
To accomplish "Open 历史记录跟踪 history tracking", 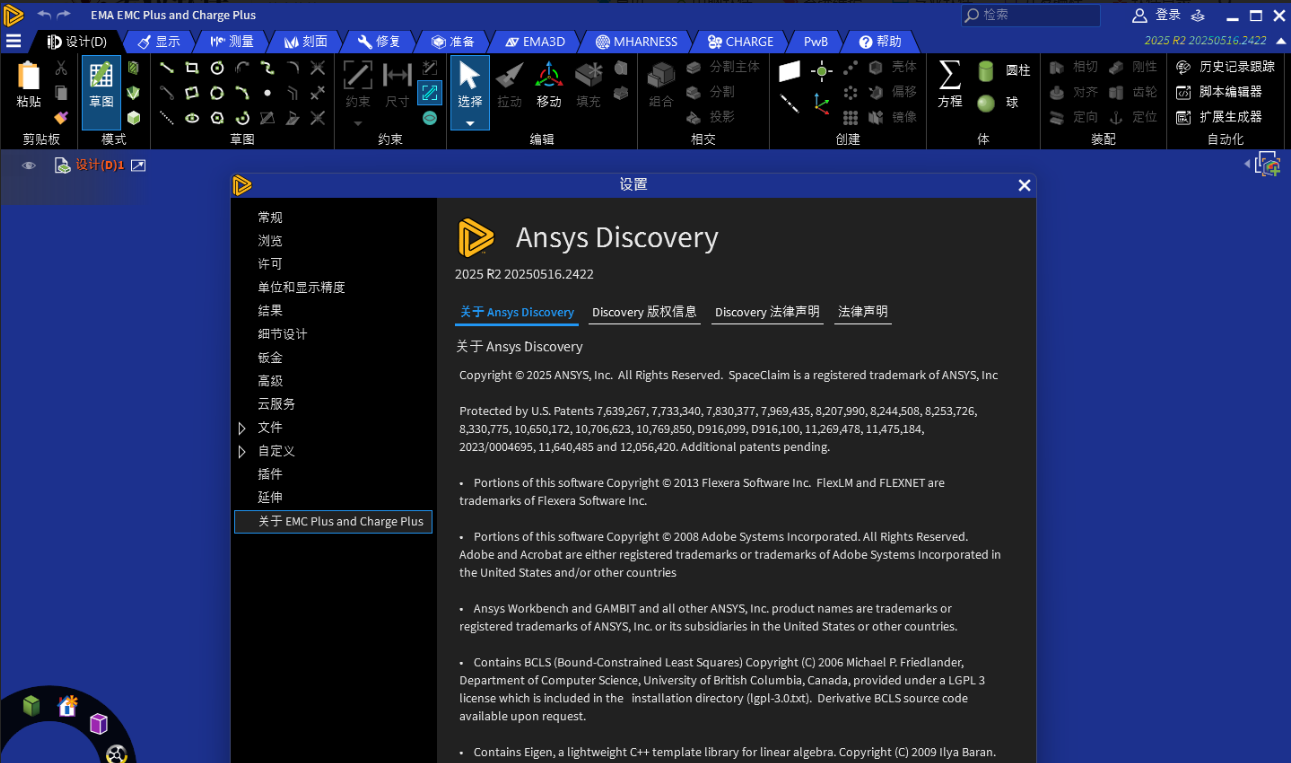I will click(1226, 67).
